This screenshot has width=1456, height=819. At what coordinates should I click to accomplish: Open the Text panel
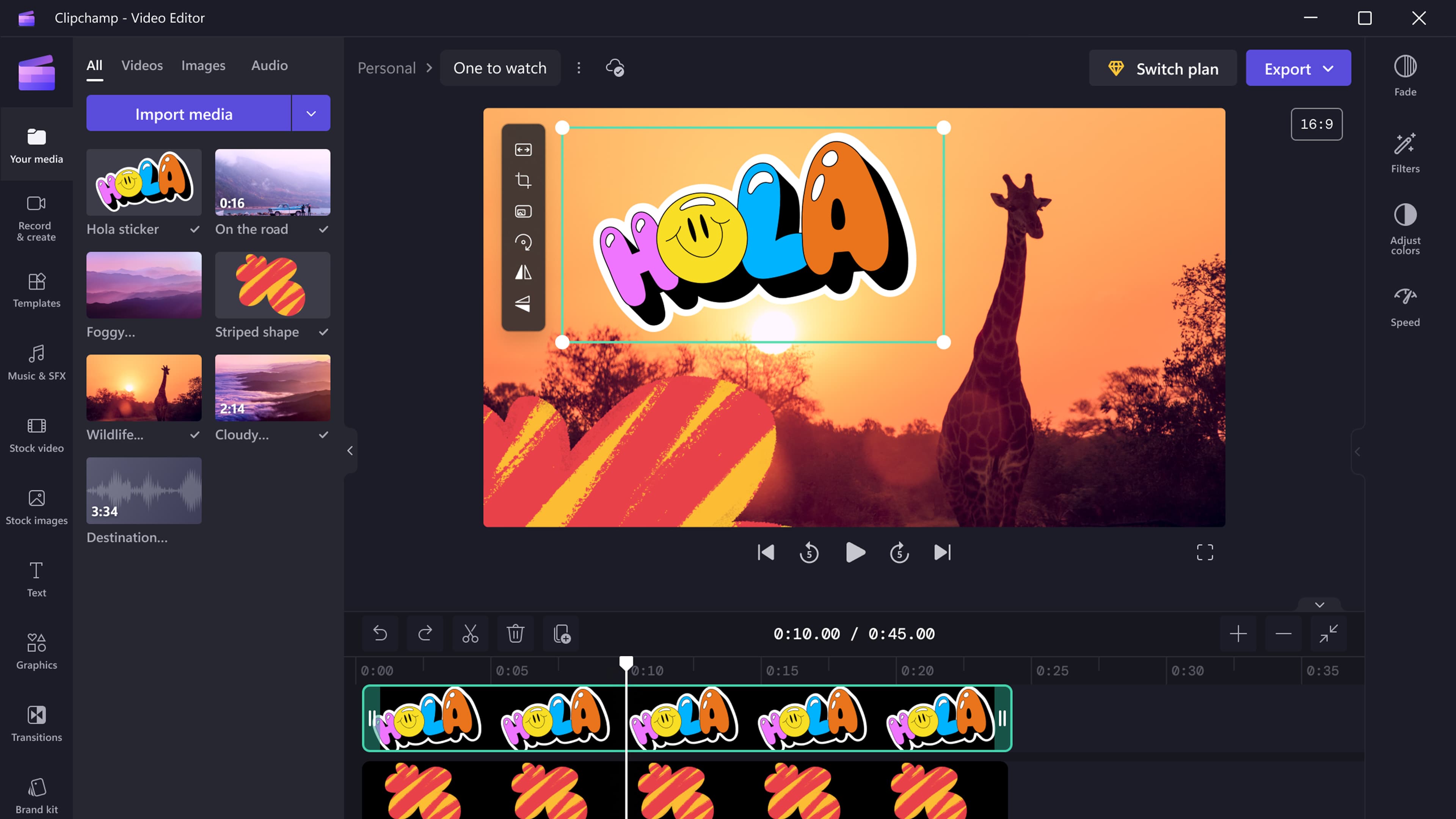pos(37,580)
